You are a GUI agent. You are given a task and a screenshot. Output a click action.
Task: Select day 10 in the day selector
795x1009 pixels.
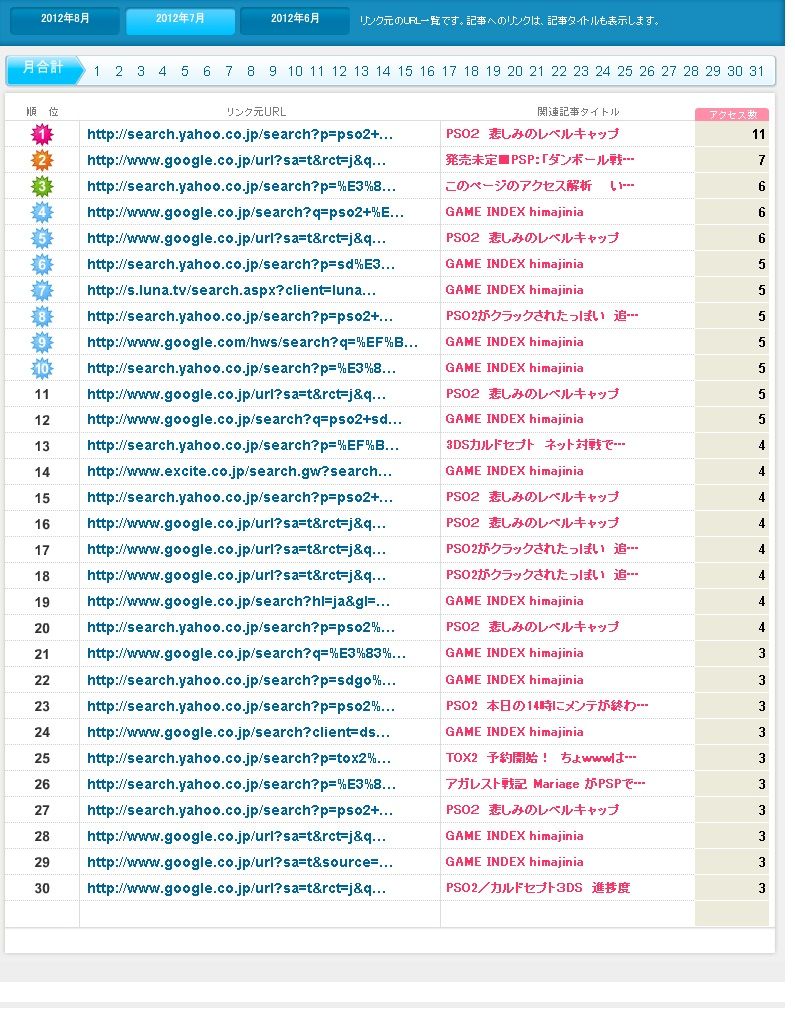[x=295, y=71]
